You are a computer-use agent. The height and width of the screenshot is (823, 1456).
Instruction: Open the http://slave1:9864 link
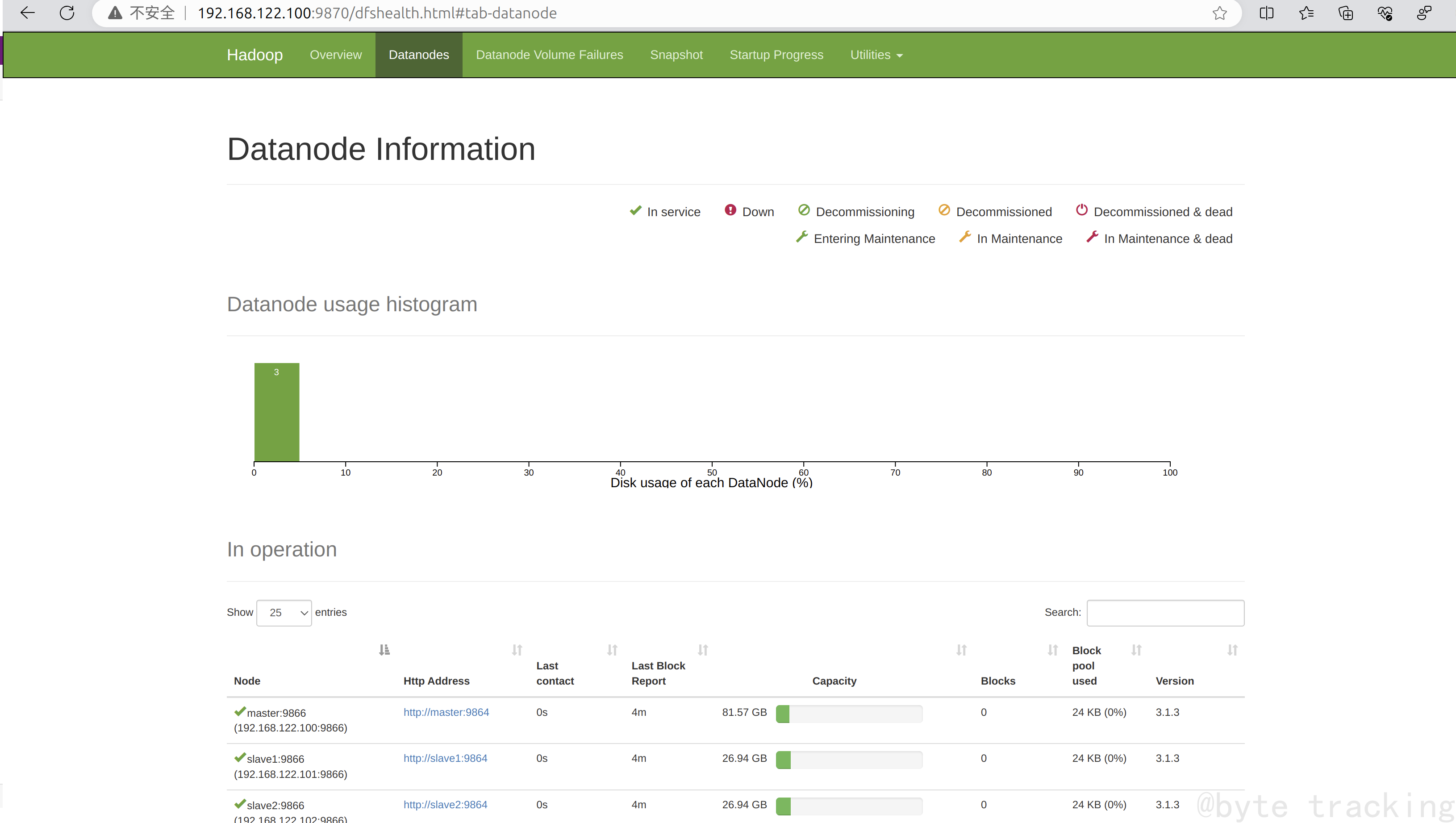pos(445,758)
